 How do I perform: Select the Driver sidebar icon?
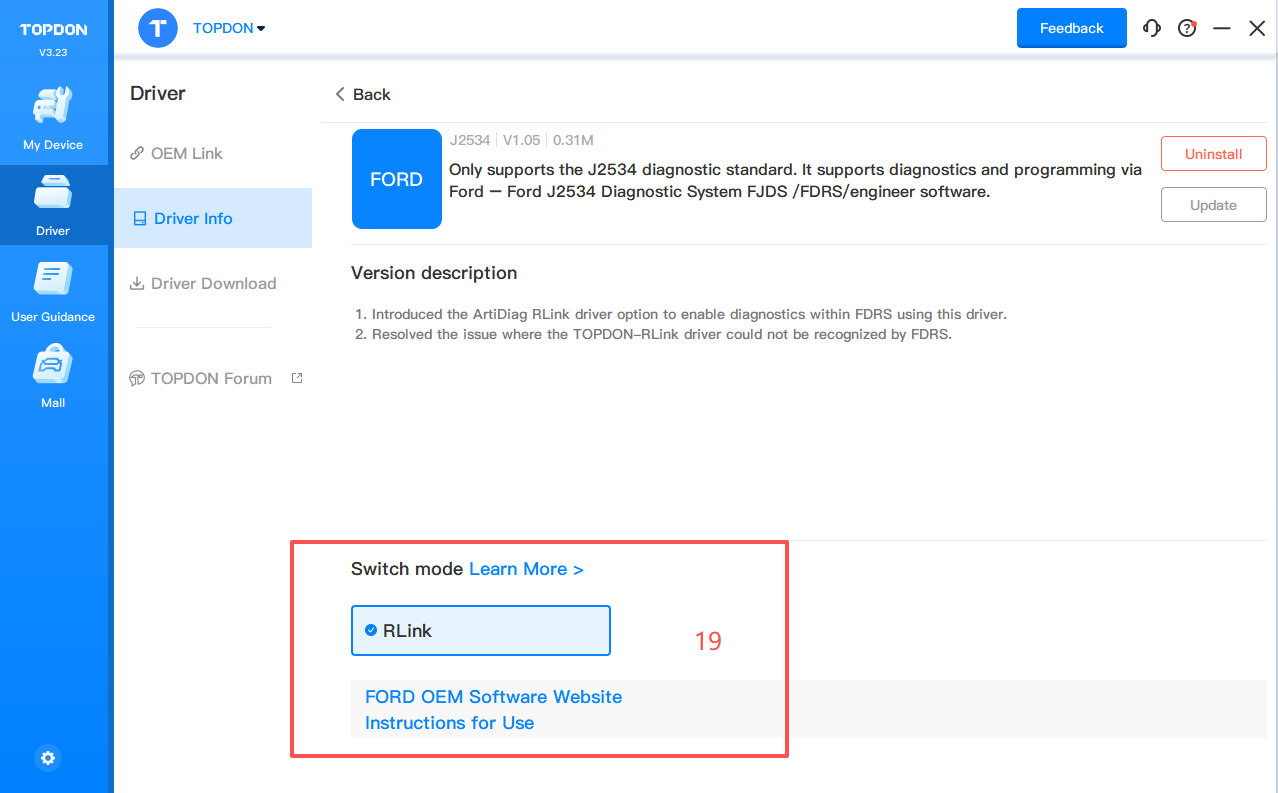pyautogui.click(x=53, y=204)
